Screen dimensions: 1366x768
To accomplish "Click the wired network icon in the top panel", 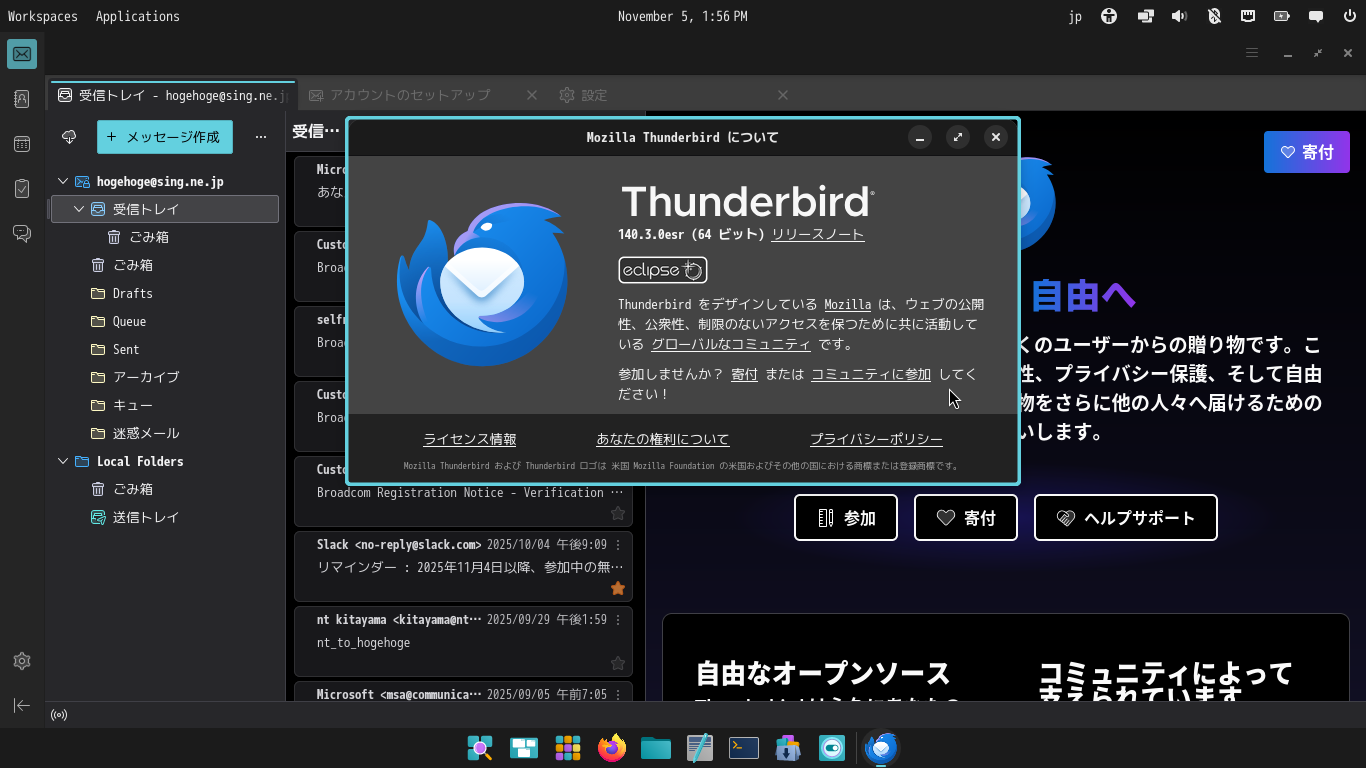I will [x=1248, y=16].
